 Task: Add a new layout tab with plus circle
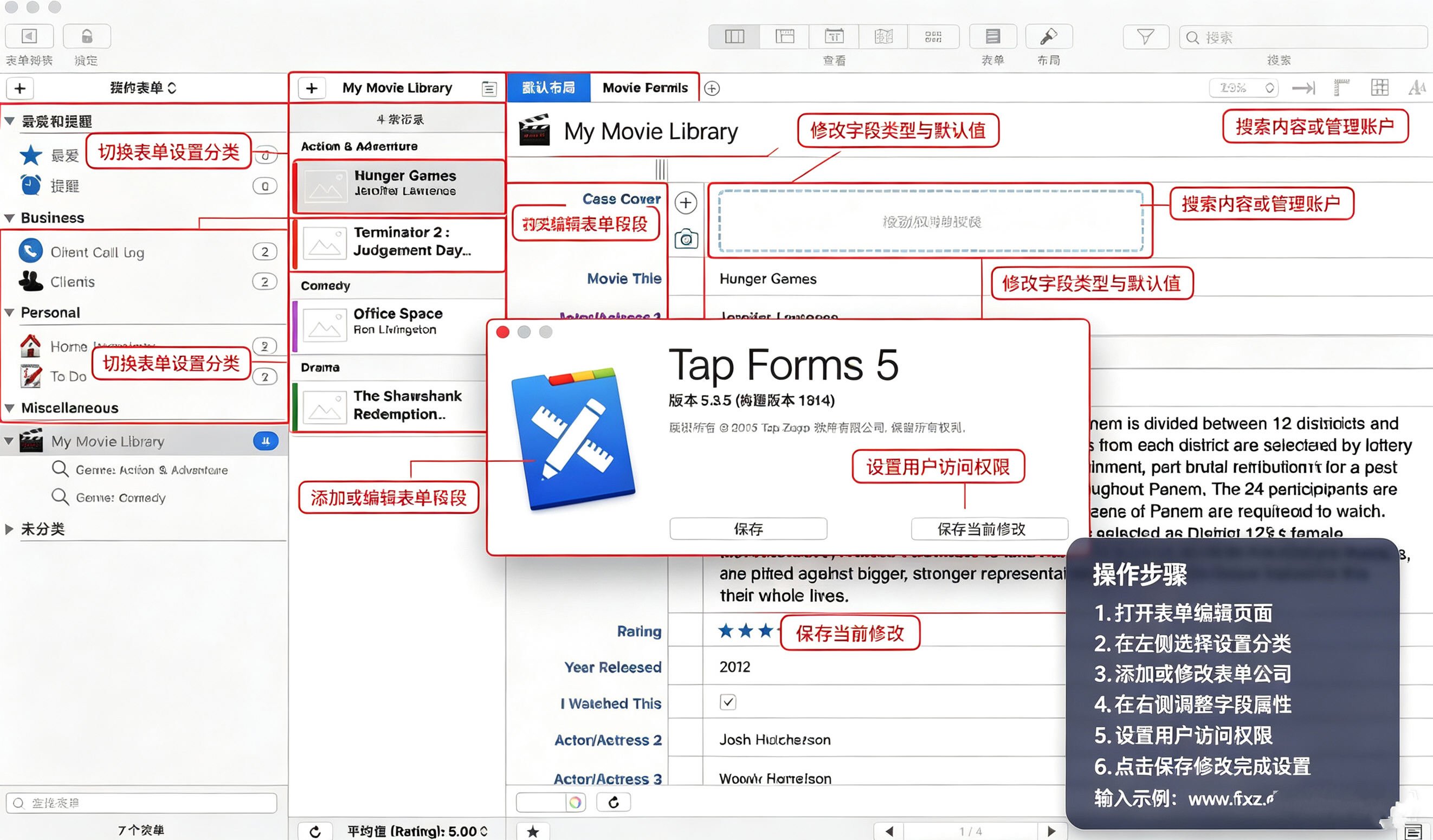click(712, 88)
